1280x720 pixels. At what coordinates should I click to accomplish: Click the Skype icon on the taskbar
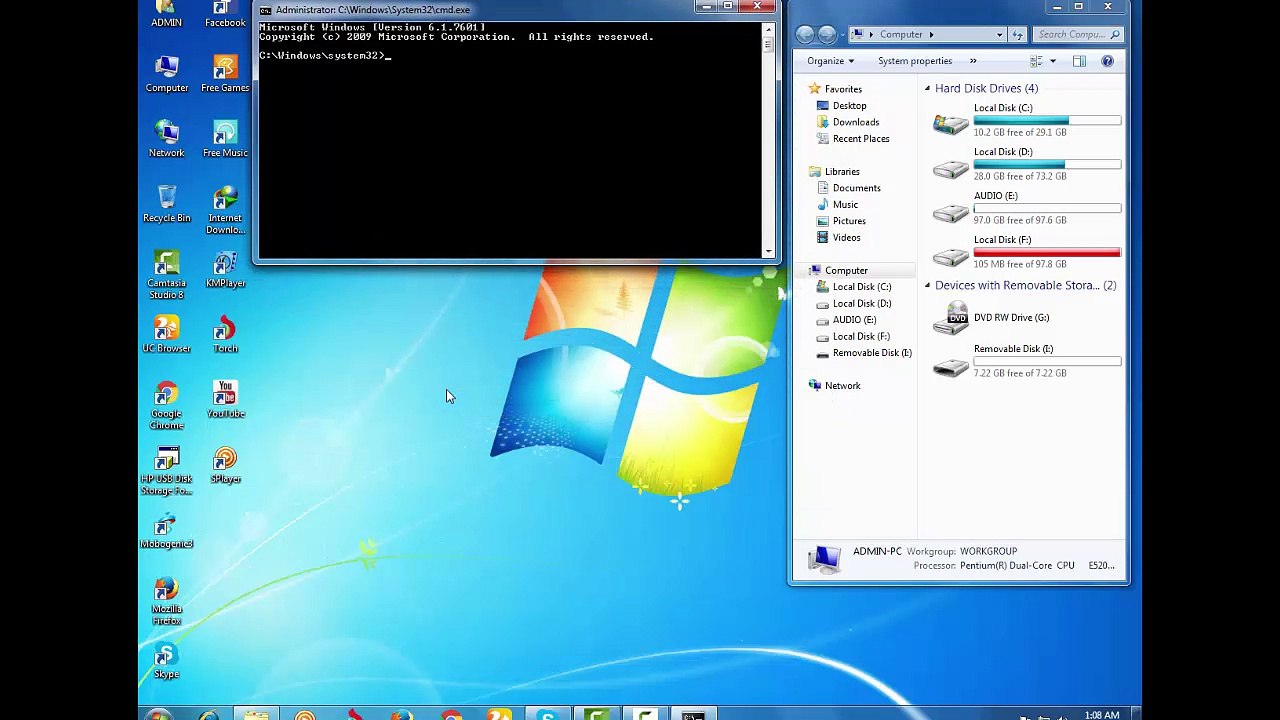547,714
